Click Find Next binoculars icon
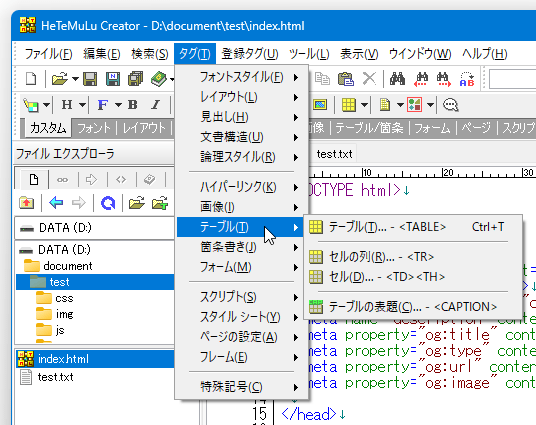This screenshot has width=536, height=425. click(x=444, y=79)
